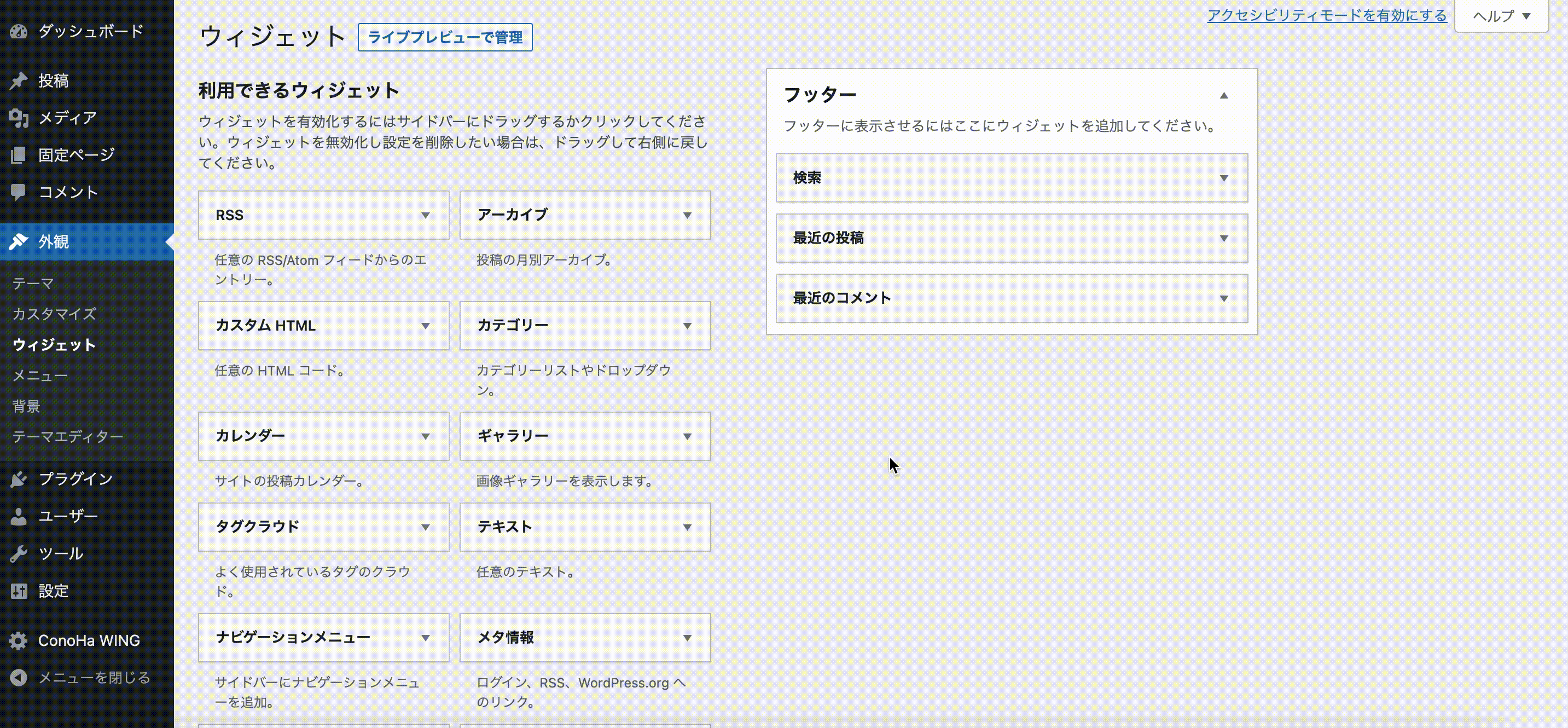
Task: Click the Tools wrench icon
Action: tap(19, 554)
